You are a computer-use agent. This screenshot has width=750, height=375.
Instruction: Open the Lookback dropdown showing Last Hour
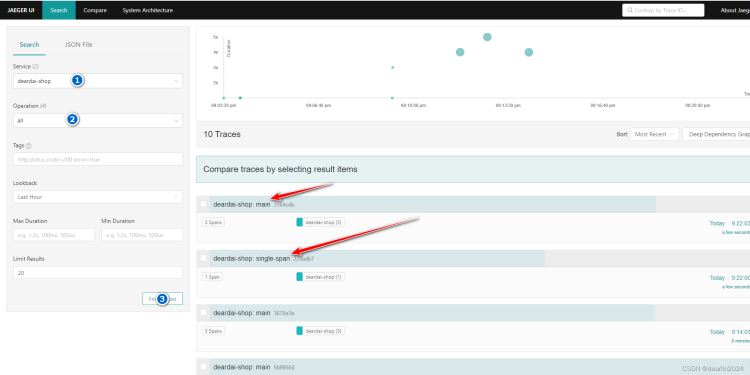tap(98, 197)
